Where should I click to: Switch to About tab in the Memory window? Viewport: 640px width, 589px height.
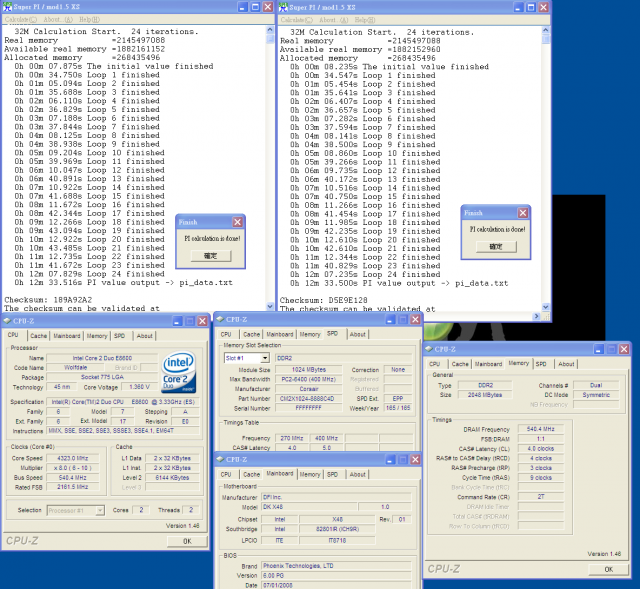click(566, 364)
